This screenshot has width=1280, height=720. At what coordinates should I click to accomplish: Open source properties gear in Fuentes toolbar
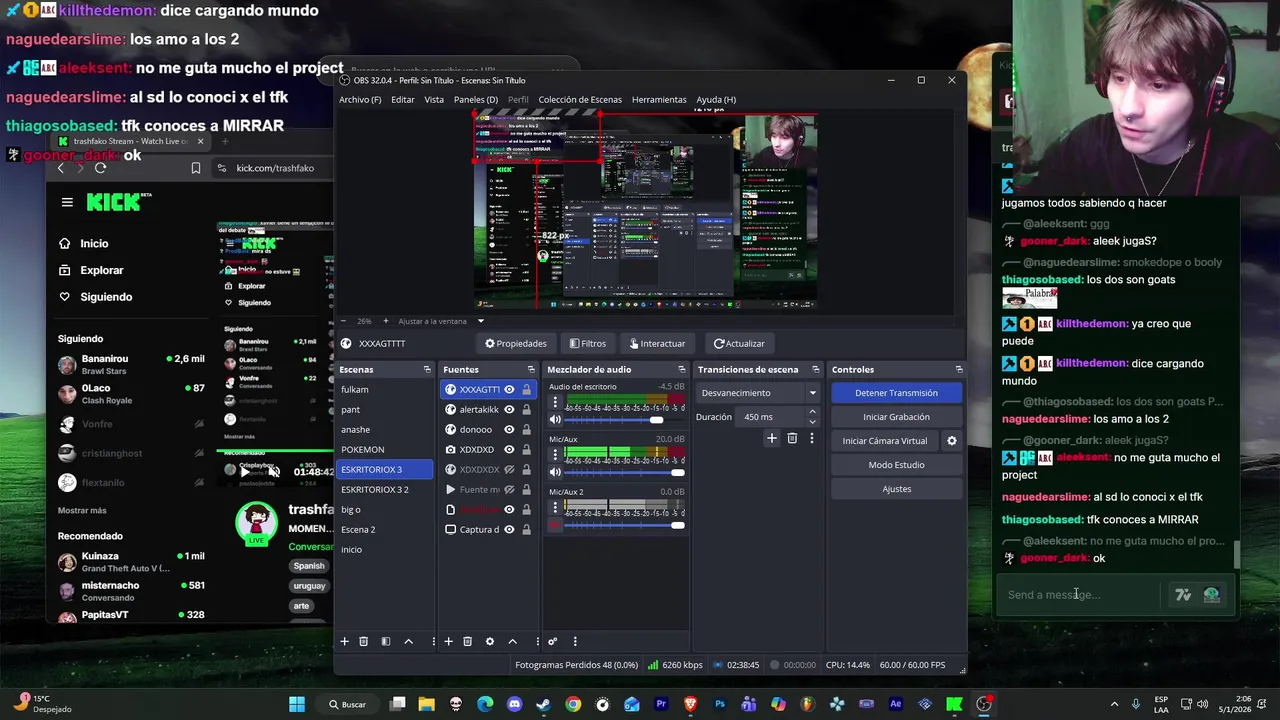489,641
